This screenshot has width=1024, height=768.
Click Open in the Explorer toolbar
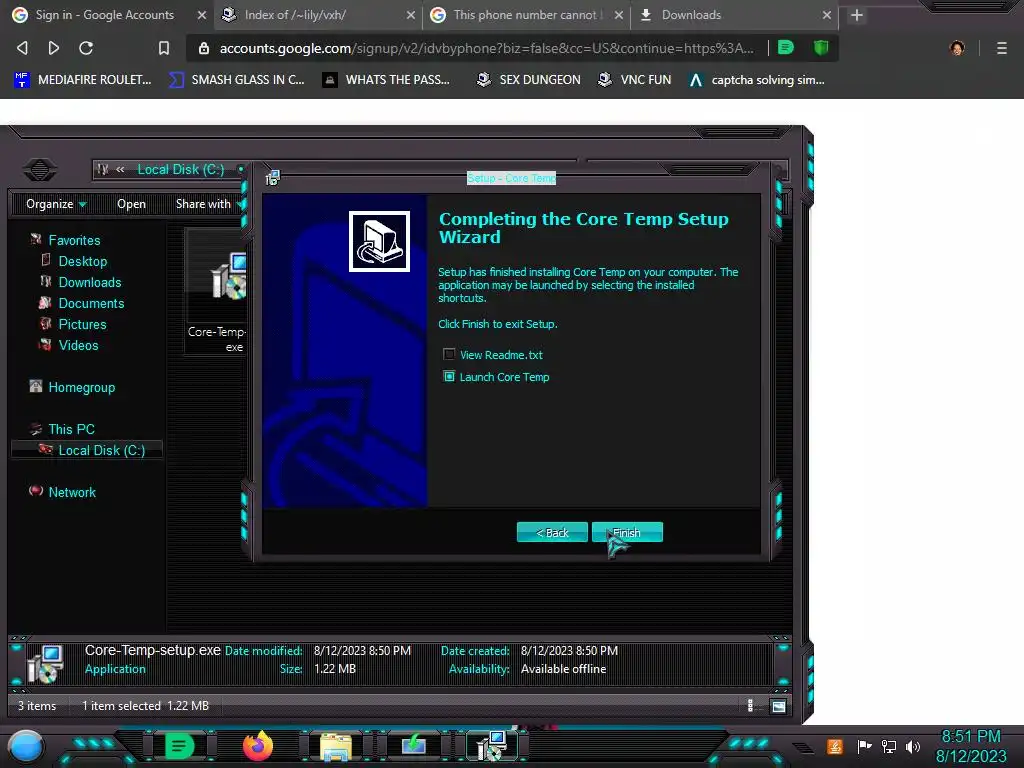(x=131, y=204)
